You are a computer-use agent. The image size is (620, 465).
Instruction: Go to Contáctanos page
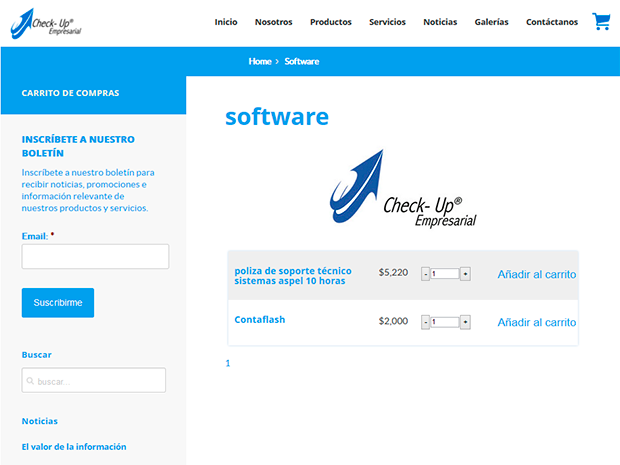point(552,22)
